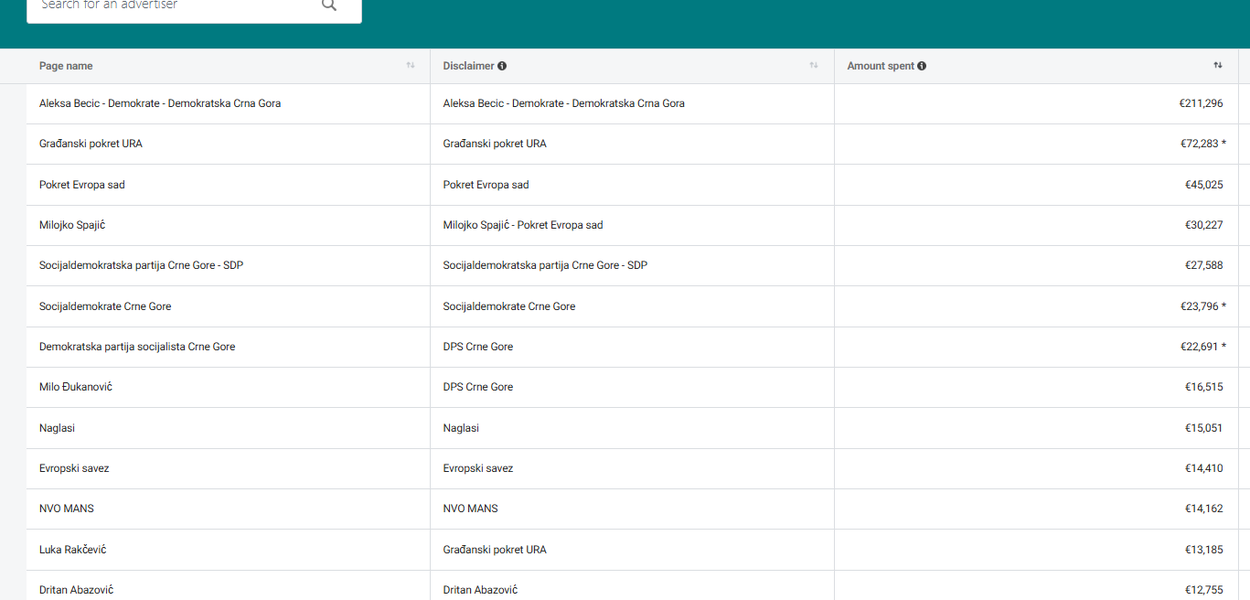Open Demokratska partija socijalista Crne Gore page
This screenshot has height=600, width=1250.
(x=137, y=347)
